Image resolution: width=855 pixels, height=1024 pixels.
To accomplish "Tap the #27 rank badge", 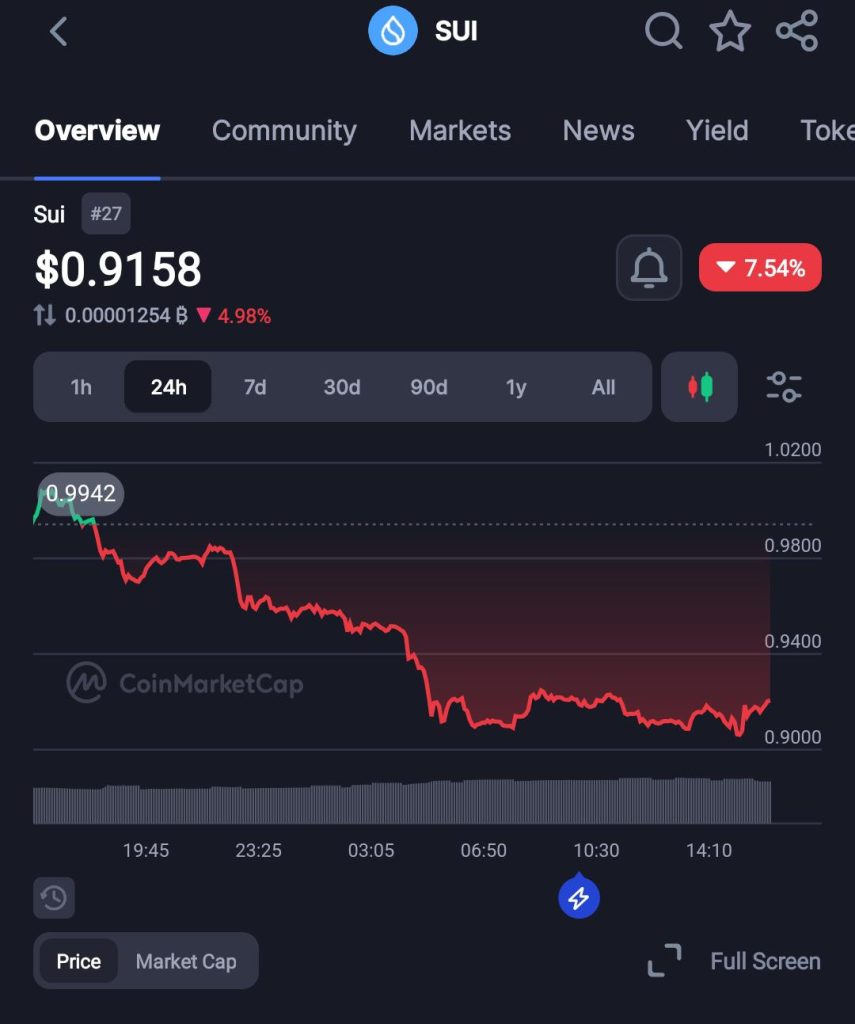I will [x=106, y=214].
